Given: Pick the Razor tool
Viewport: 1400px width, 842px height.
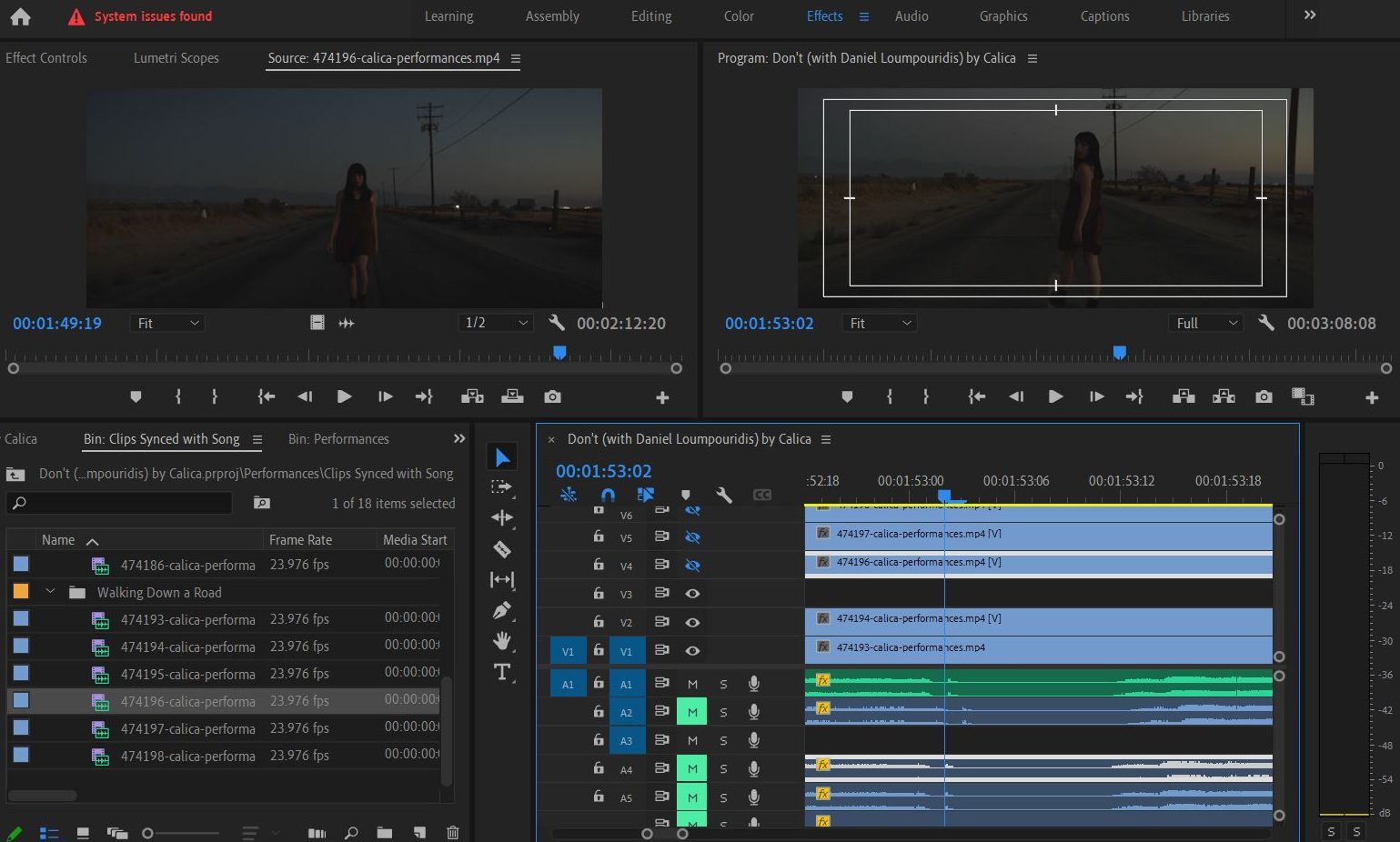Looking at the screenshot, I should pyautogui.click(x=501, y=549).
